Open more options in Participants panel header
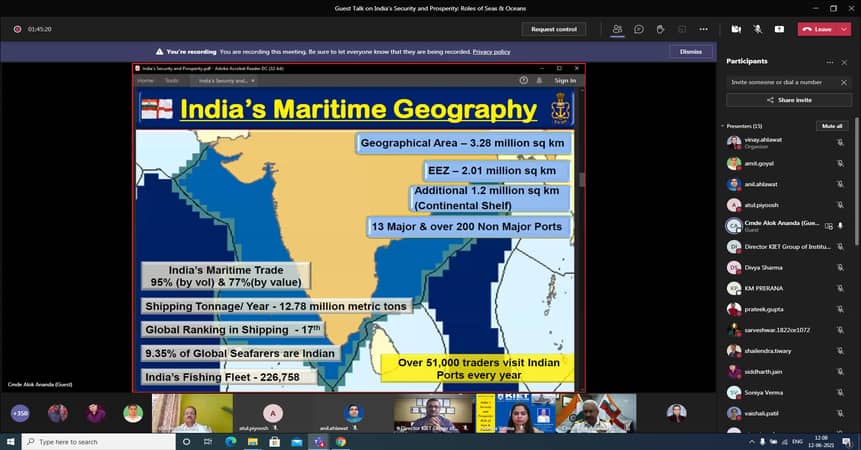Image resolution: width=861 pixels, height=450 pixels. tap(829, 61)
